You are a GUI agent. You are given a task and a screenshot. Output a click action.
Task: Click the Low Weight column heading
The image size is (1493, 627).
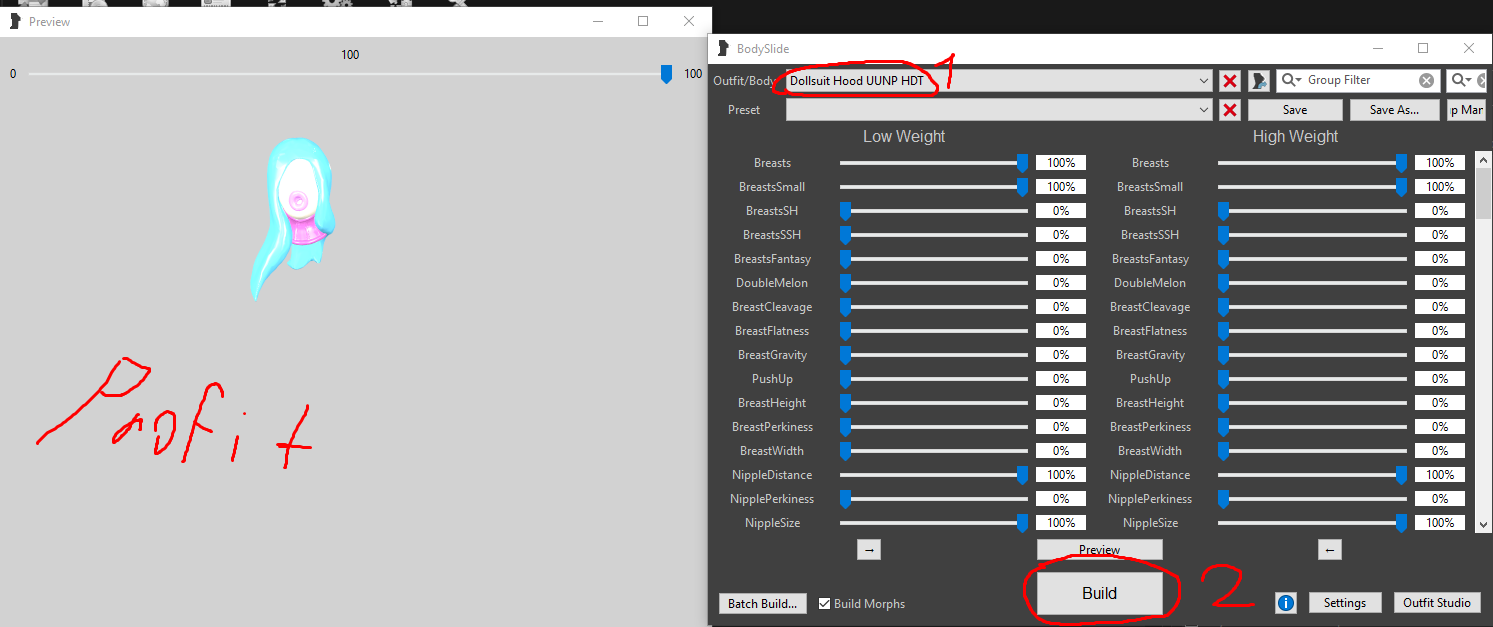tap(904, 137)
